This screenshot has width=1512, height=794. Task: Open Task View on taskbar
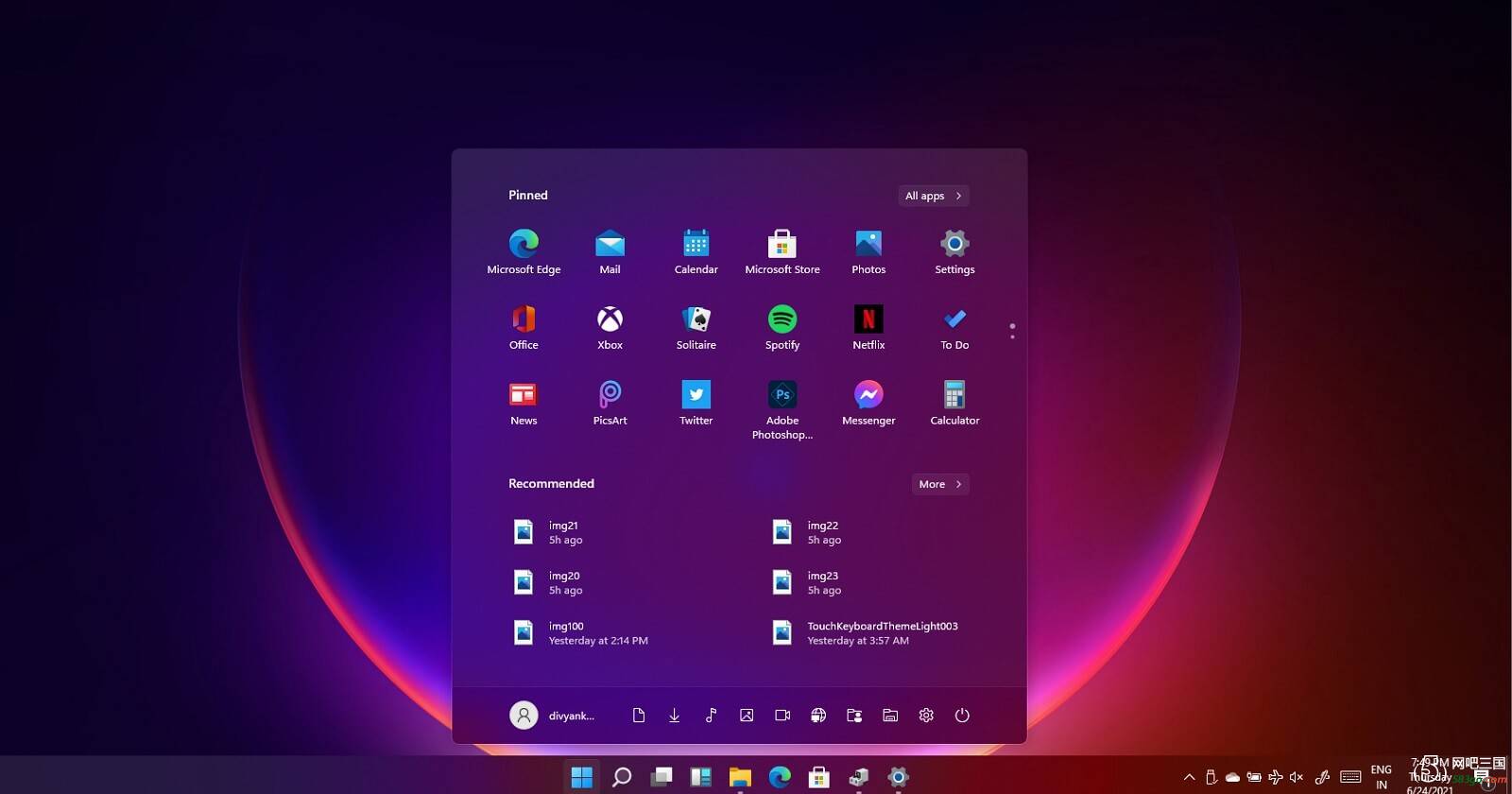661,777
